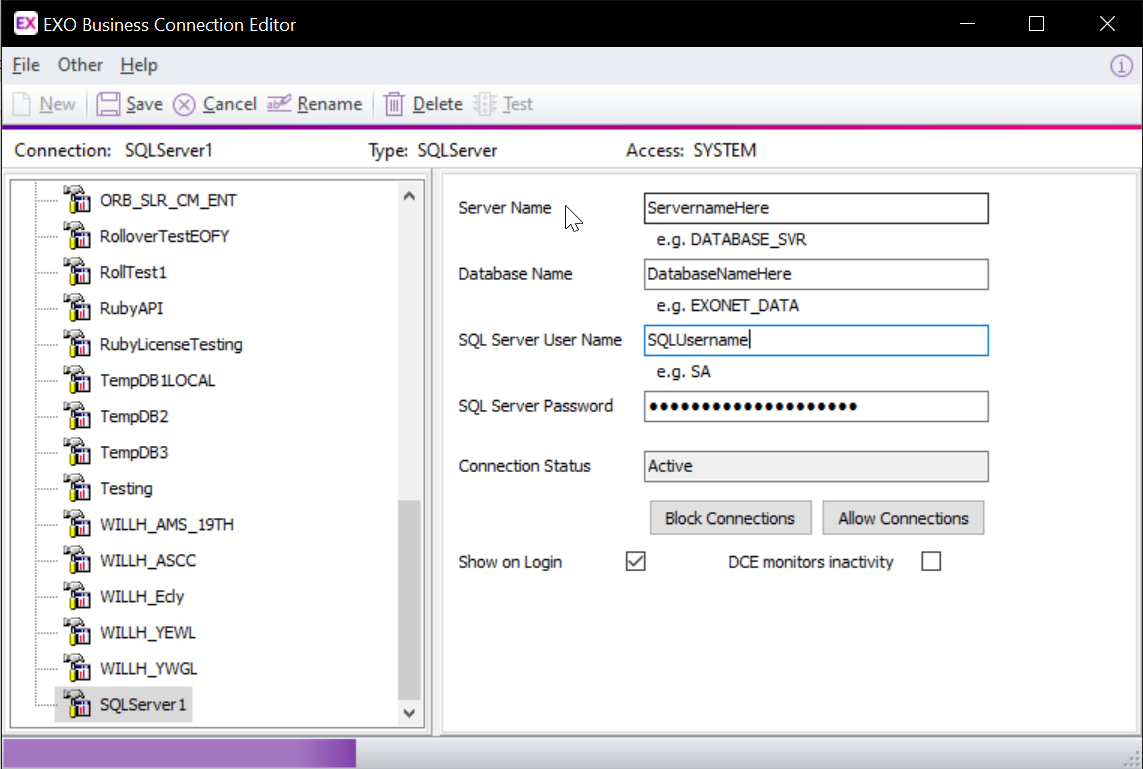The image size is (1143, 769).
Task: Enable DCE monitors inactivity checkbox
Action: pyautogui.click(x=931, y=561)
